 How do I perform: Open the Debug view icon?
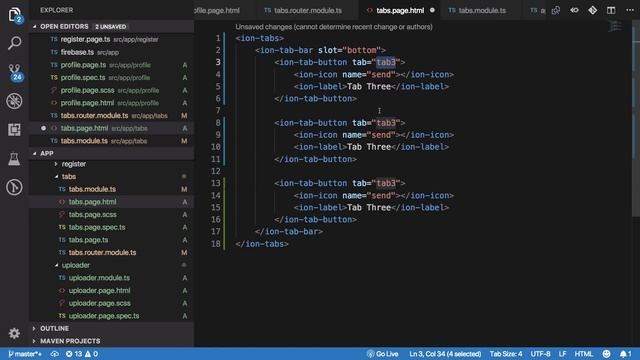click(14, 101)
